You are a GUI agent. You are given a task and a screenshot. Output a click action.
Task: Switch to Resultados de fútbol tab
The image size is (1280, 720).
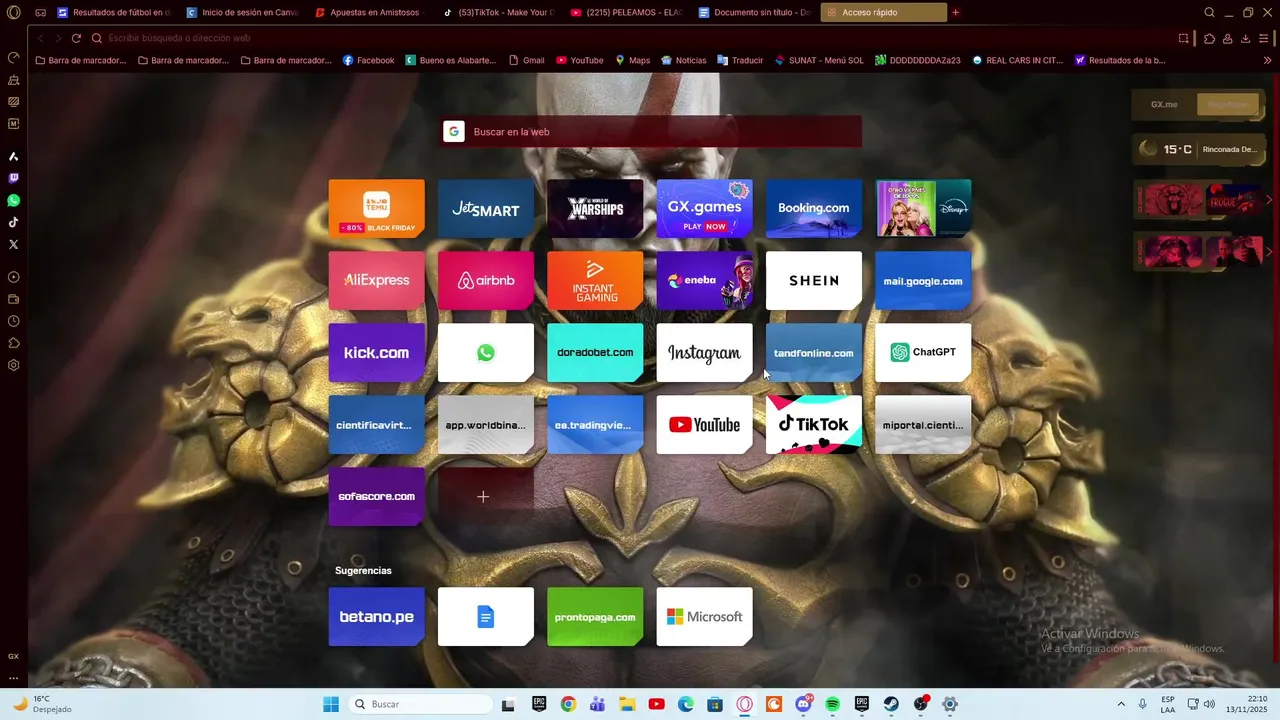click(x=115, y=13)
